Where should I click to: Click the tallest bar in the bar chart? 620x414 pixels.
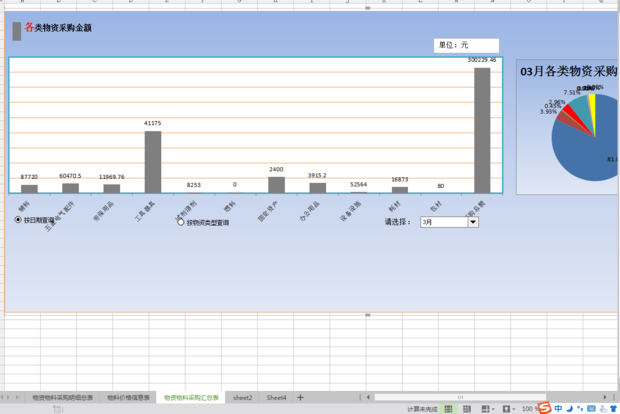pos(482,130)
